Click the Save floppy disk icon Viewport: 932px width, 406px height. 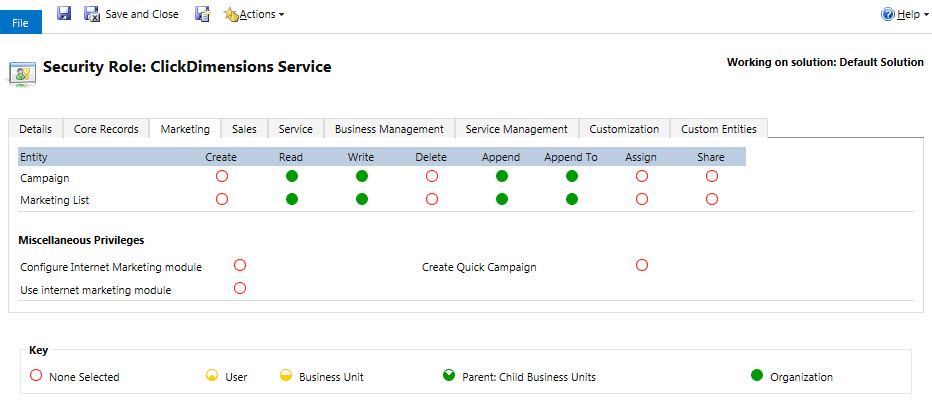[x=64, y=13]
